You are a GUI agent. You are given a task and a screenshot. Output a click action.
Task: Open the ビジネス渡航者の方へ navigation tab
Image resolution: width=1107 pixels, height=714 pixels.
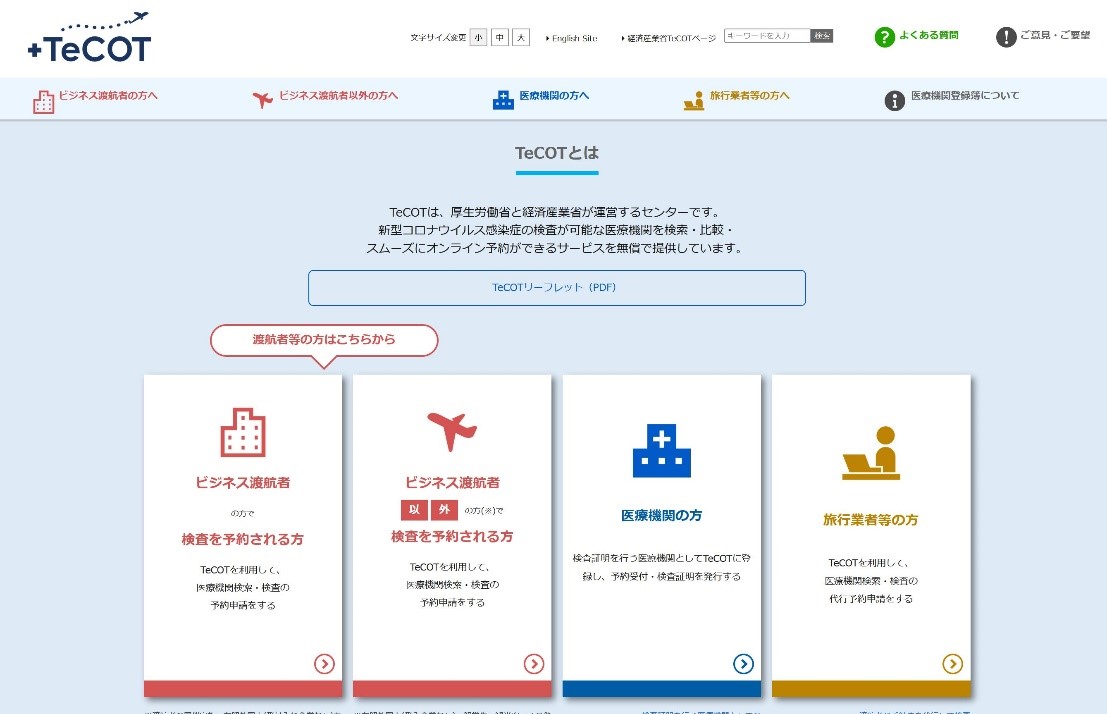[x=108, y=97]
